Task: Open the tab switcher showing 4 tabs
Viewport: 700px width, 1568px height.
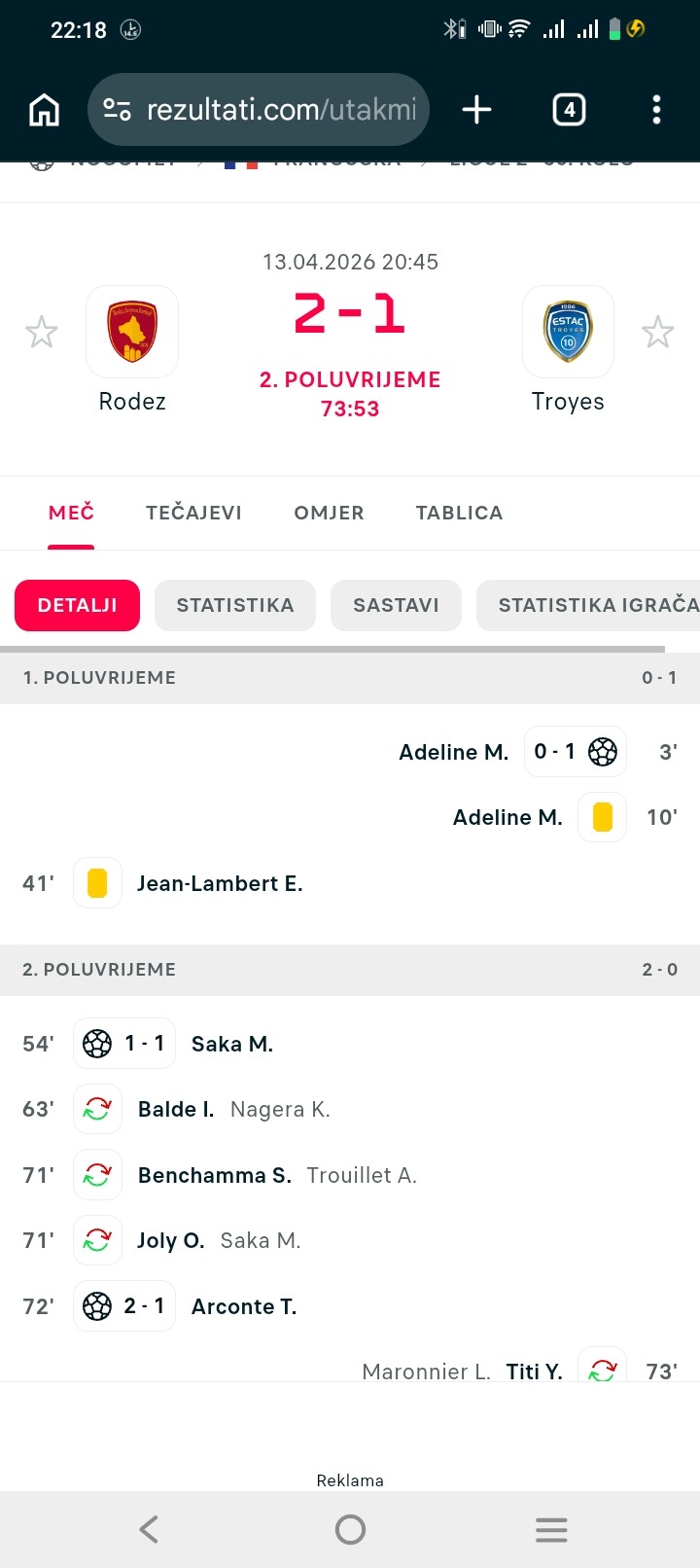Action: click(569, 110)
